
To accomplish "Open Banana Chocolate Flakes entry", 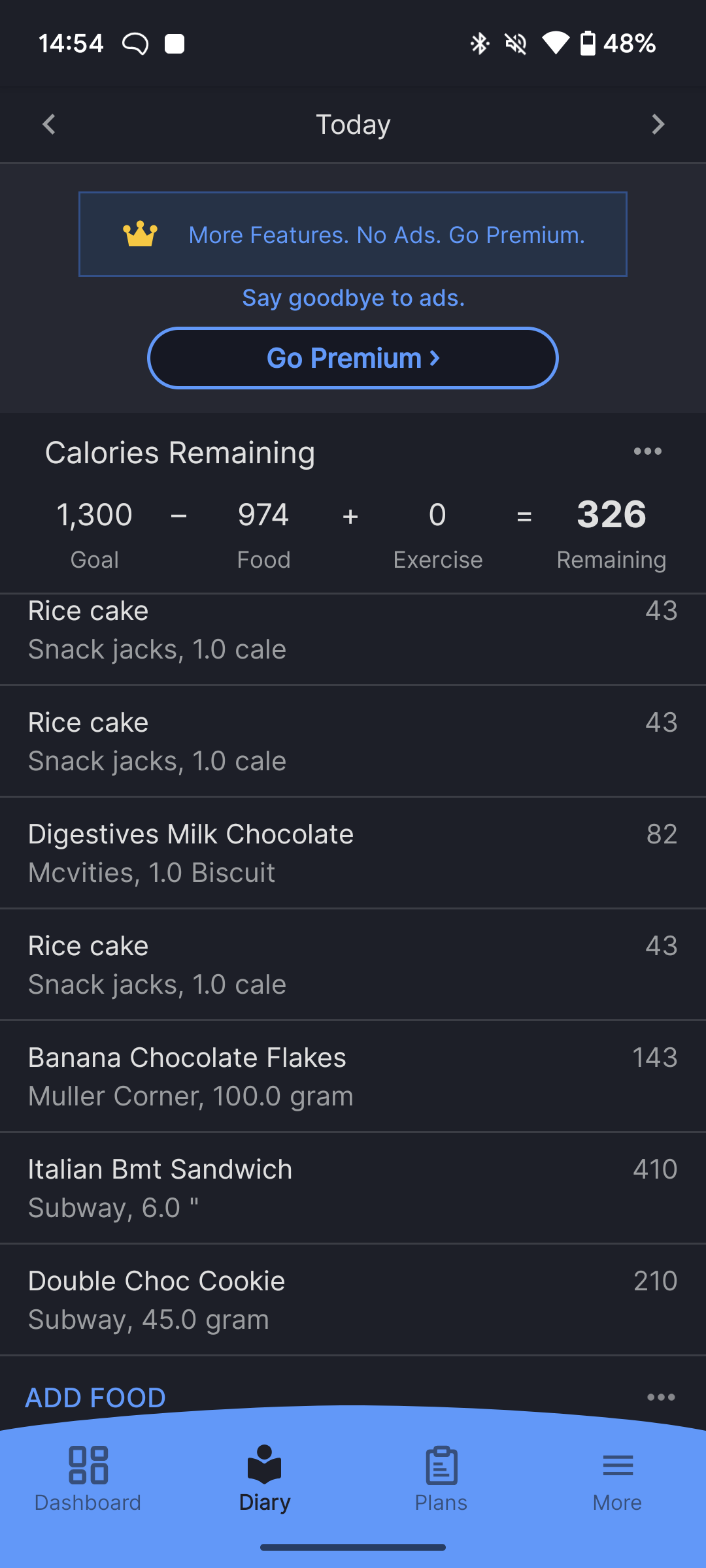I will [x=353, y=1076].
